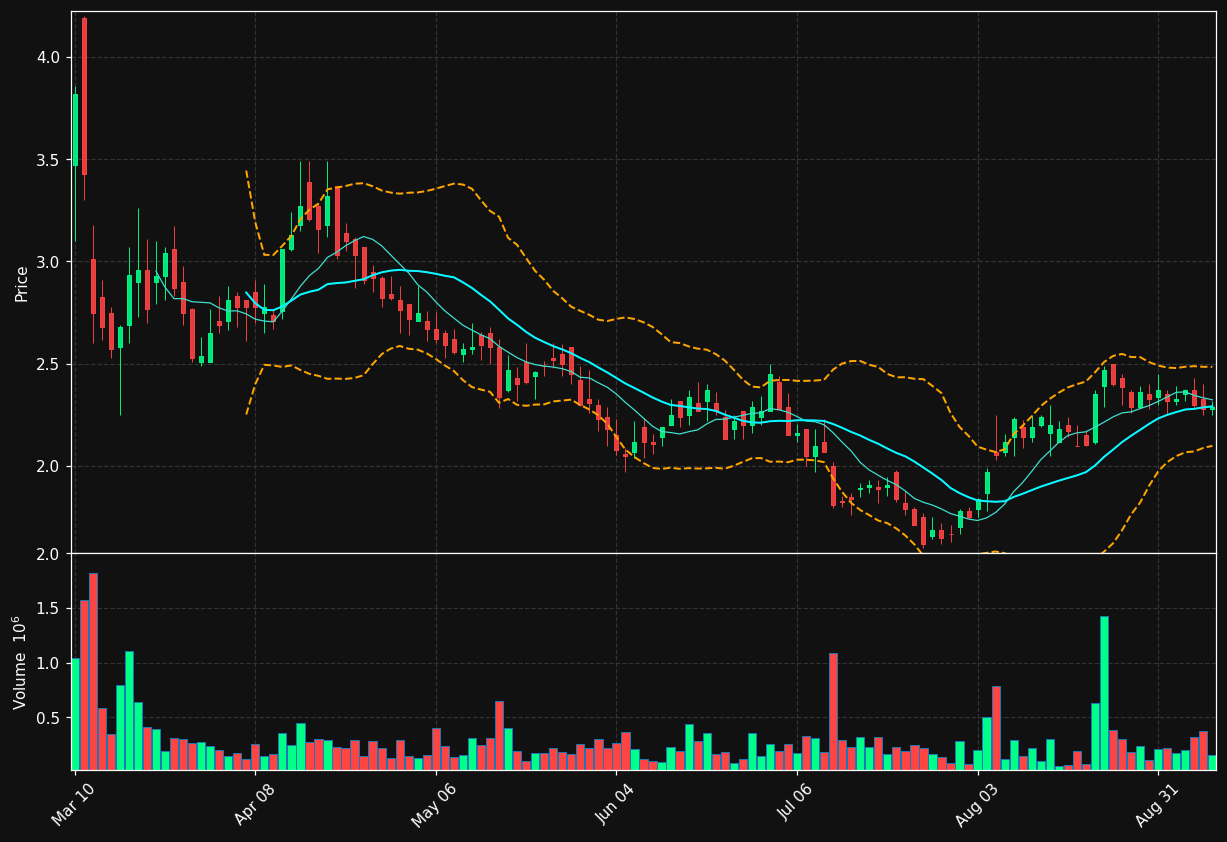Viewport: 1227px width, 842px height.
Task: Click the "Volume 10⁶" axis label
Action: (20, 662)
